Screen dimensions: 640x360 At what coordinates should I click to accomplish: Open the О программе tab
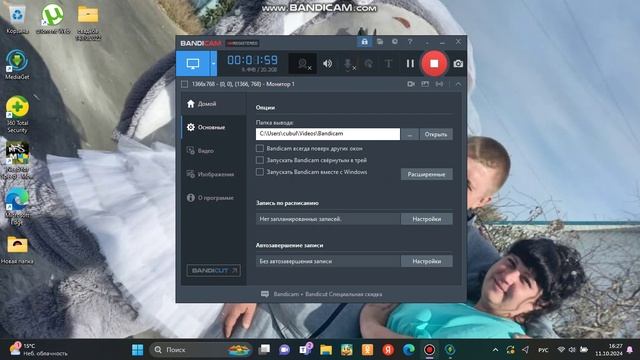(213, 198)
